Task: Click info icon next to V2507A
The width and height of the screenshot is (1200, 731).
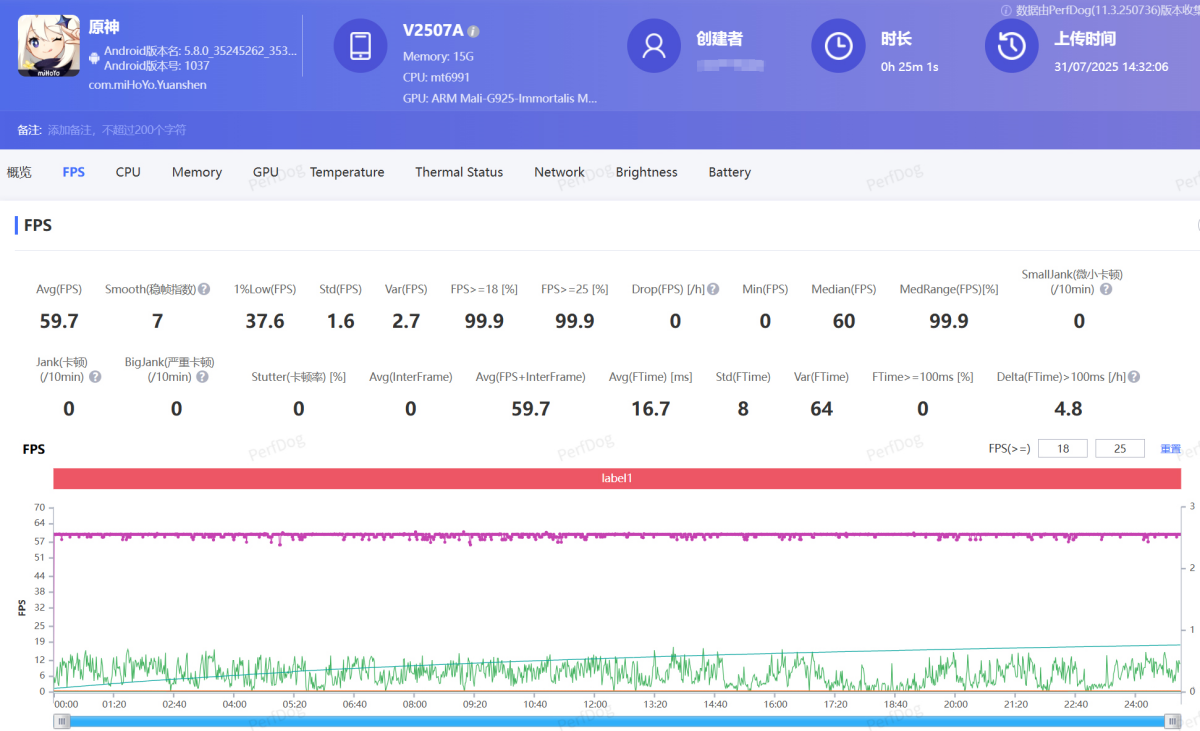Action: click(474, 31)
